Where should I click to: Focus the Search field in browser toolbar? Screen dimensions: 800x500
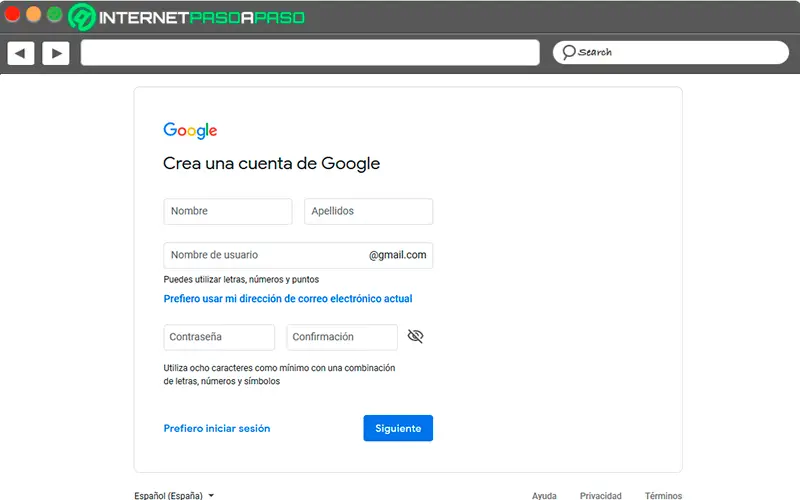(x=670, y=53)
